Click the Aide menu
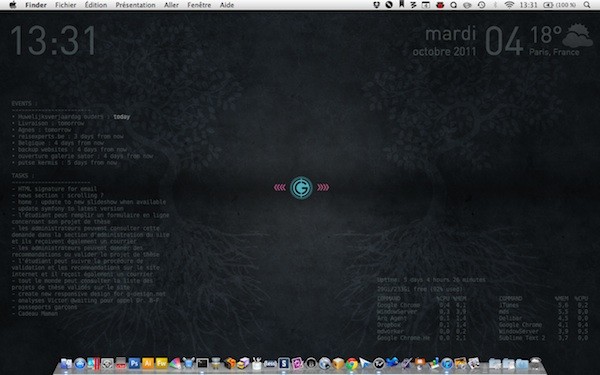Viewport: 600px width, 375px height. point(227,5)
